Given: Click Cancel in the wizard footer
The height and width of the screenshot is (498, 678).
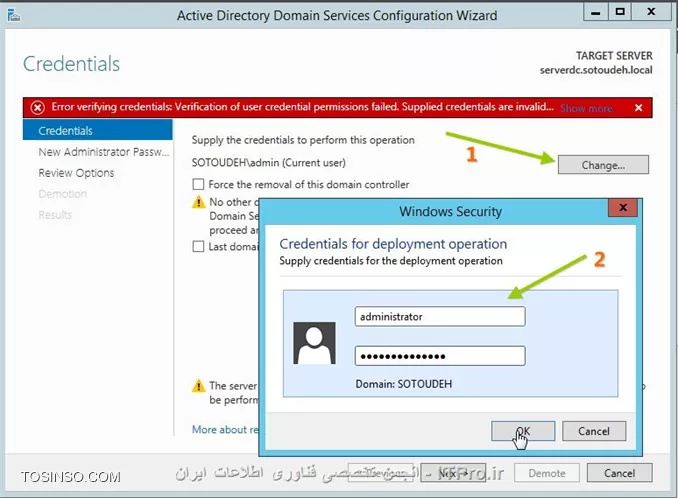Looking at the screenshot, I should [x=619, y=473].
